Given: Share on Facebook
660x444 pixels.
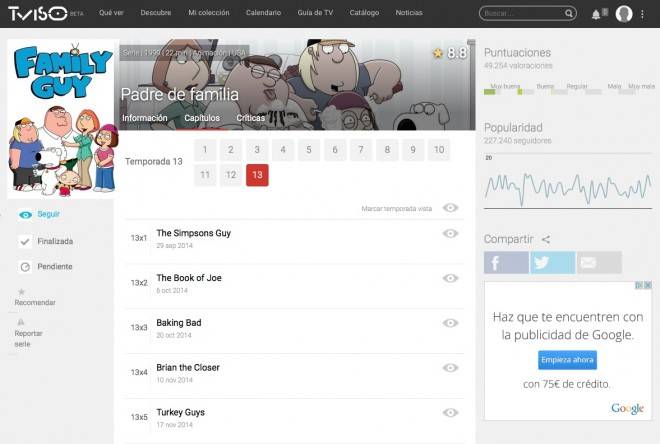Looking at the screenshot, I should (506, 263).
